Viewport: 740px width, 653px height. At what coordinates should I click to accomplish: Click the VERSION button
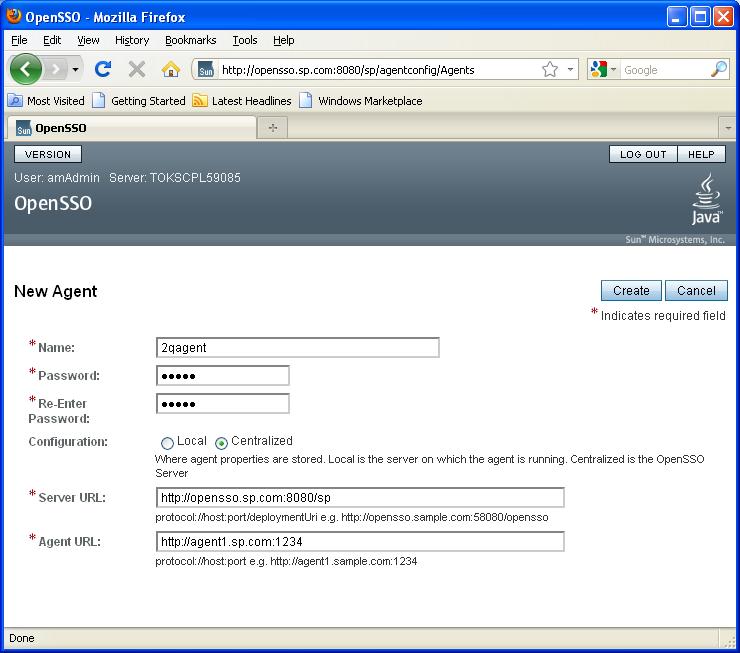[x=48, y=154]
